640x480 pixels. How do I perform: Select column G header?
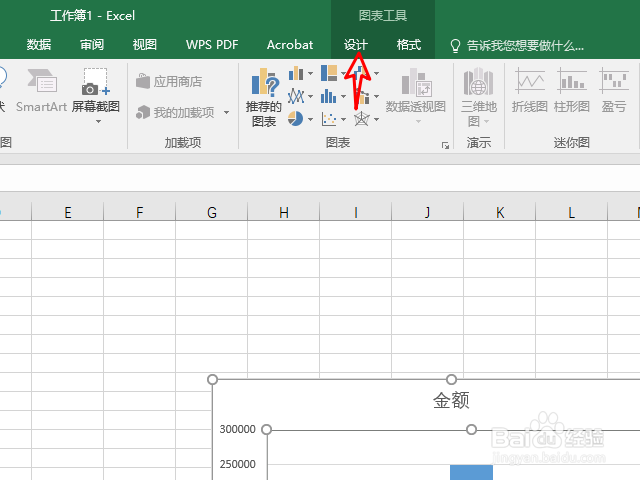click(x=211, y=212)
